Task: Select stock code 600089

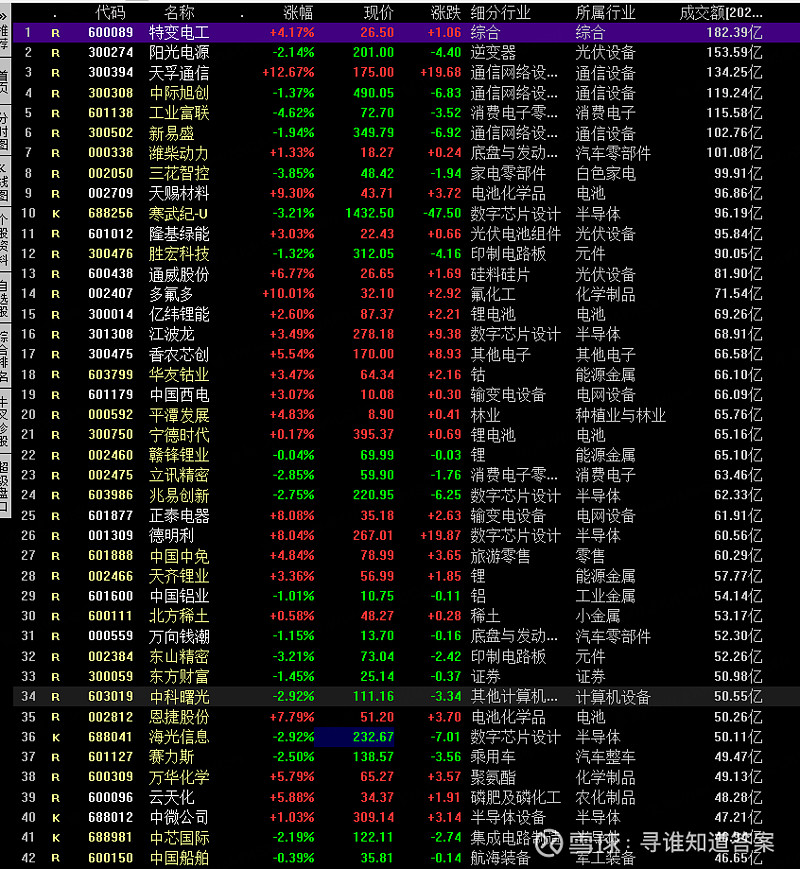Action: (x=111, y=33)
